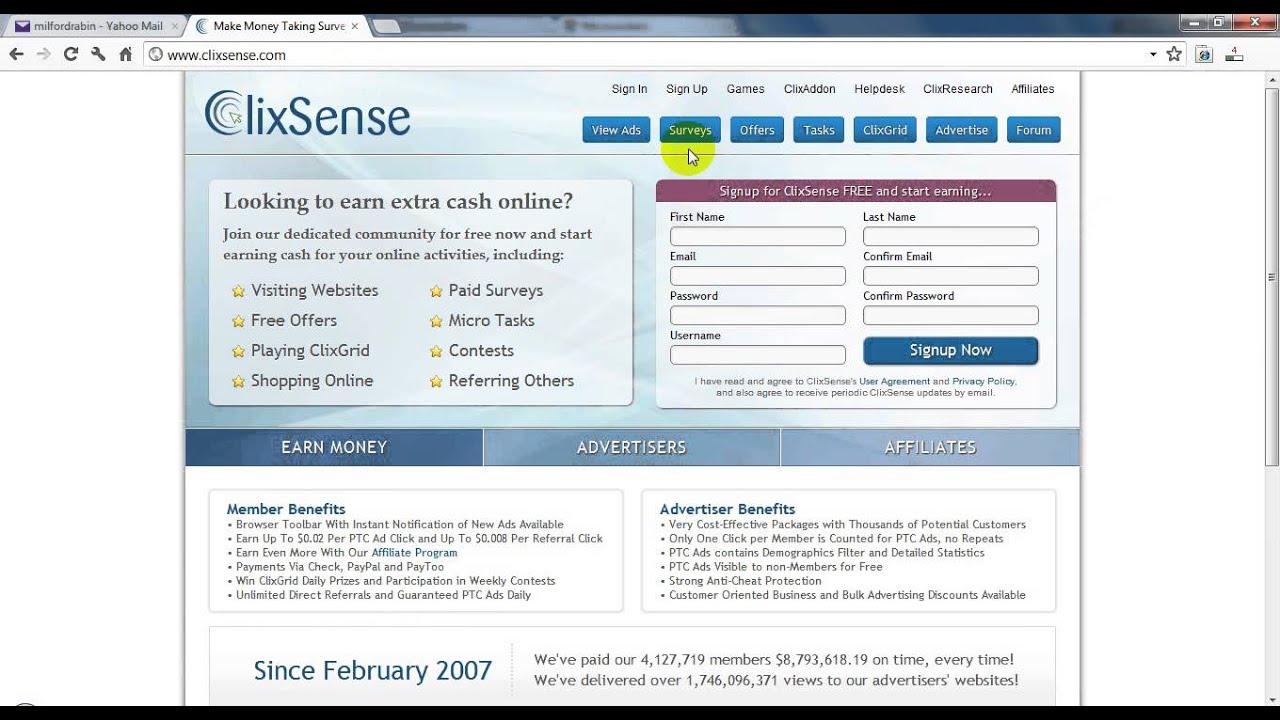Click the Since February 2007 text

click(x=372, y=670)
